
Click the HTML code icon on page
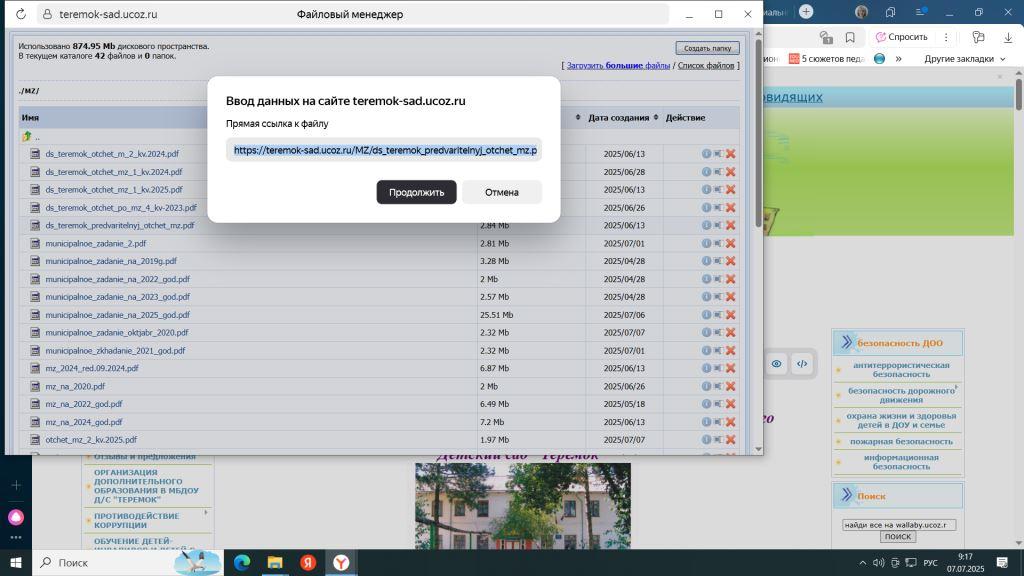coord(801,365)
